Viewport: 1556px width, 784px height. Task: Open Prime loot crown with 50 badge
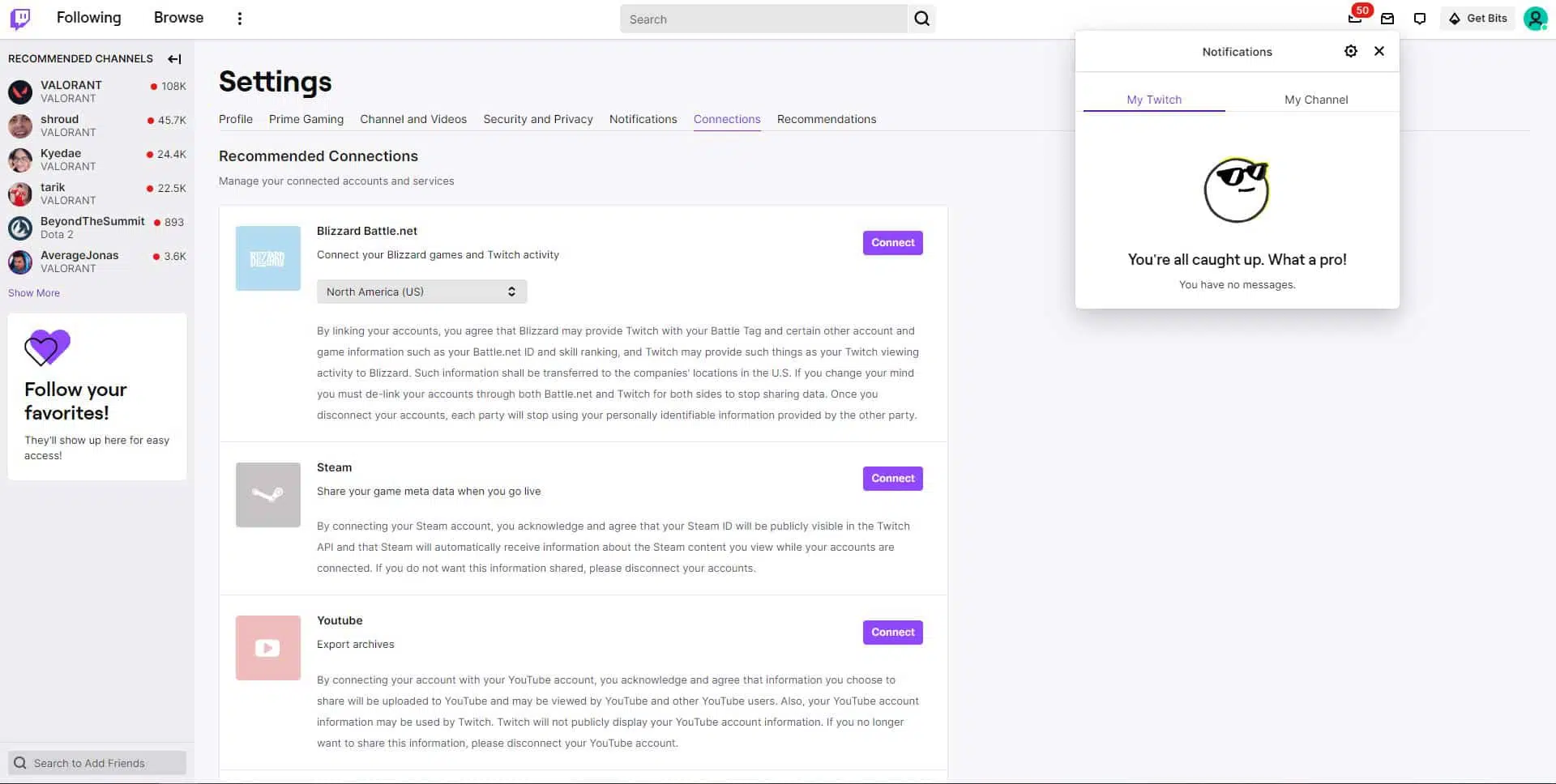(x=1354, y=18)
